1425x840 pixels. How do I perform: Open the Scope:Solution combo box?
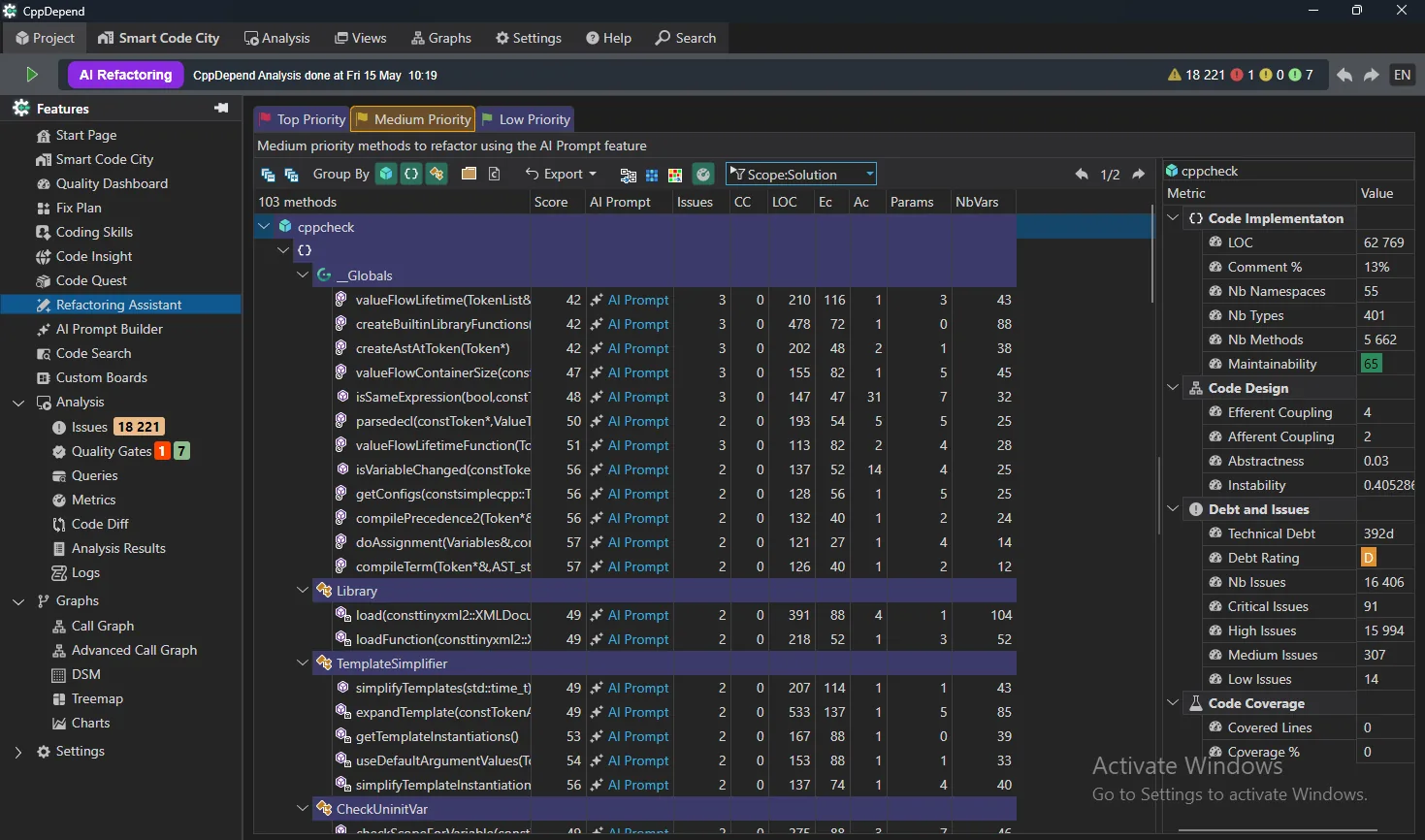801,174
